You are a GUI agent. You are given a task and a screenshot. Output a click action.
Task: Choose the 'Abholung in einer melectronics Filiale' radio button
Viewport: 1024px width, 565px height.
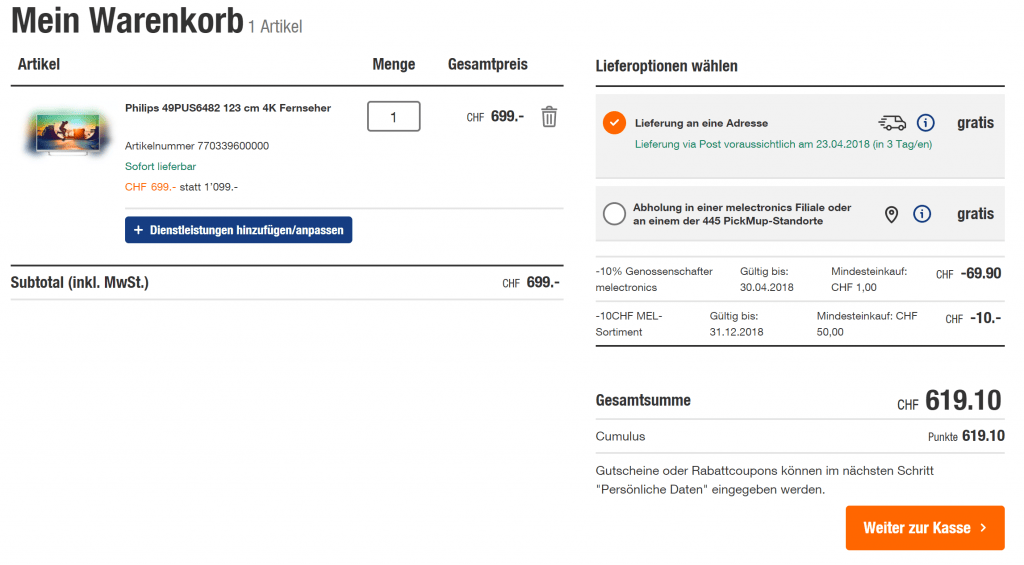(x=614, y=214)
